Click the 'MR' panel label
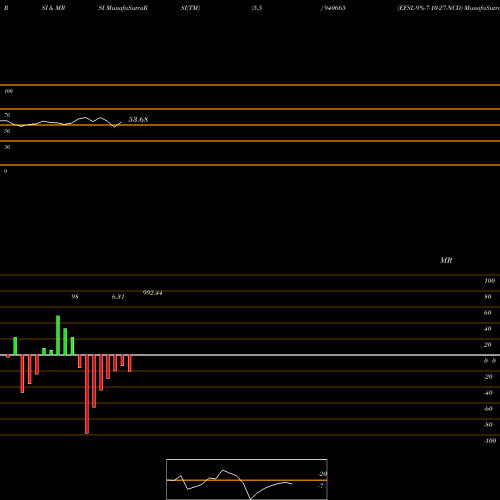 446,260
